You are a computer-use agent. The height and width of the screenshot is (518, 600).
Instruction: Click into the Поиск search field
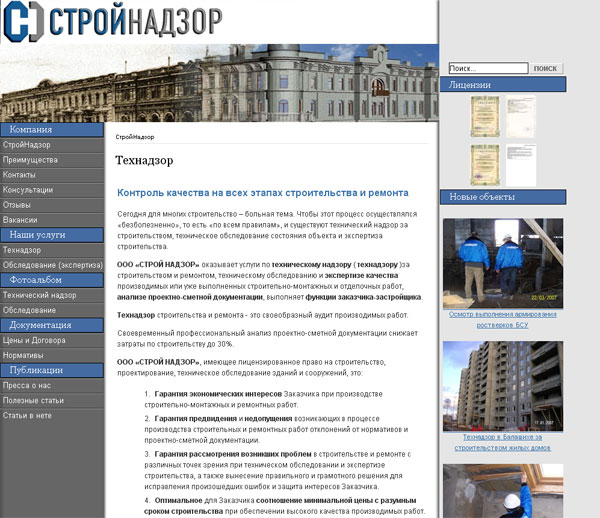click(x=488, y=68)
